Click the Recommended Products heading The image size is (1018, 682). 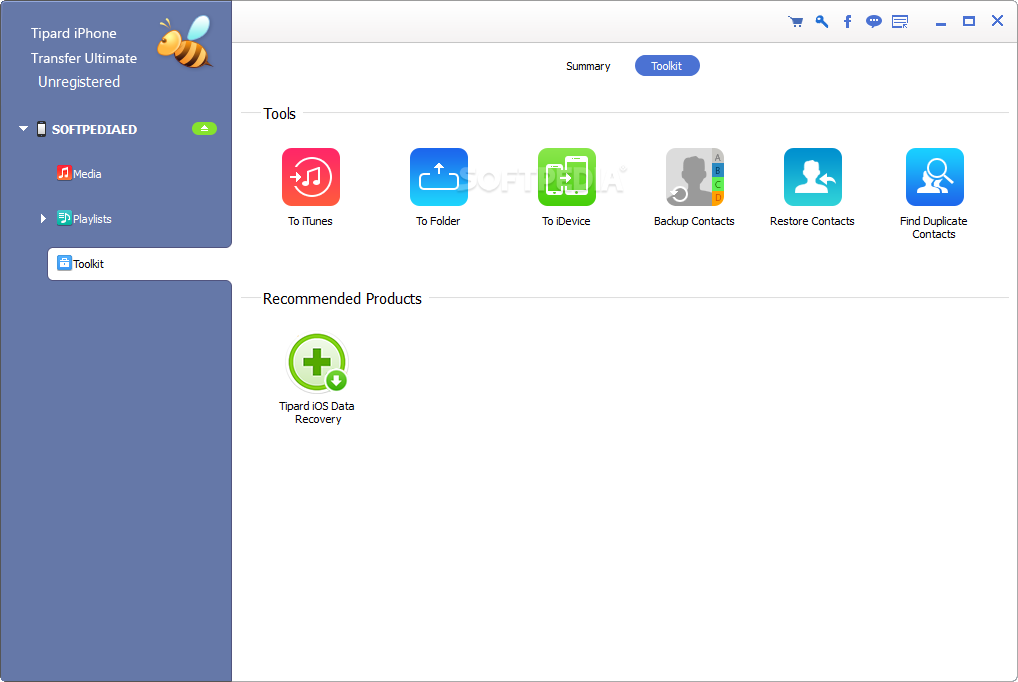[342, 299]
